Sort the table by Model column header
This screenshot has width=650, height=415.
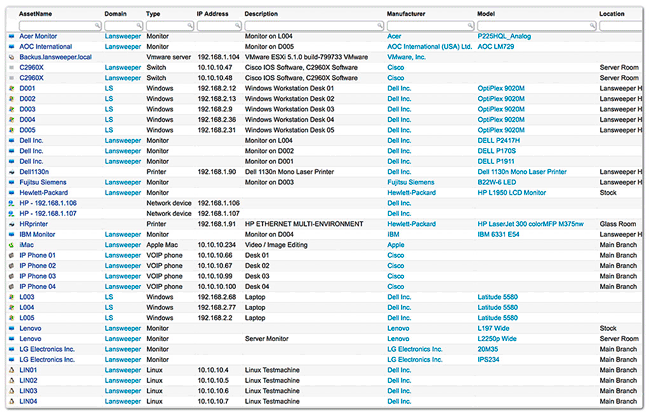pos(487,14)
